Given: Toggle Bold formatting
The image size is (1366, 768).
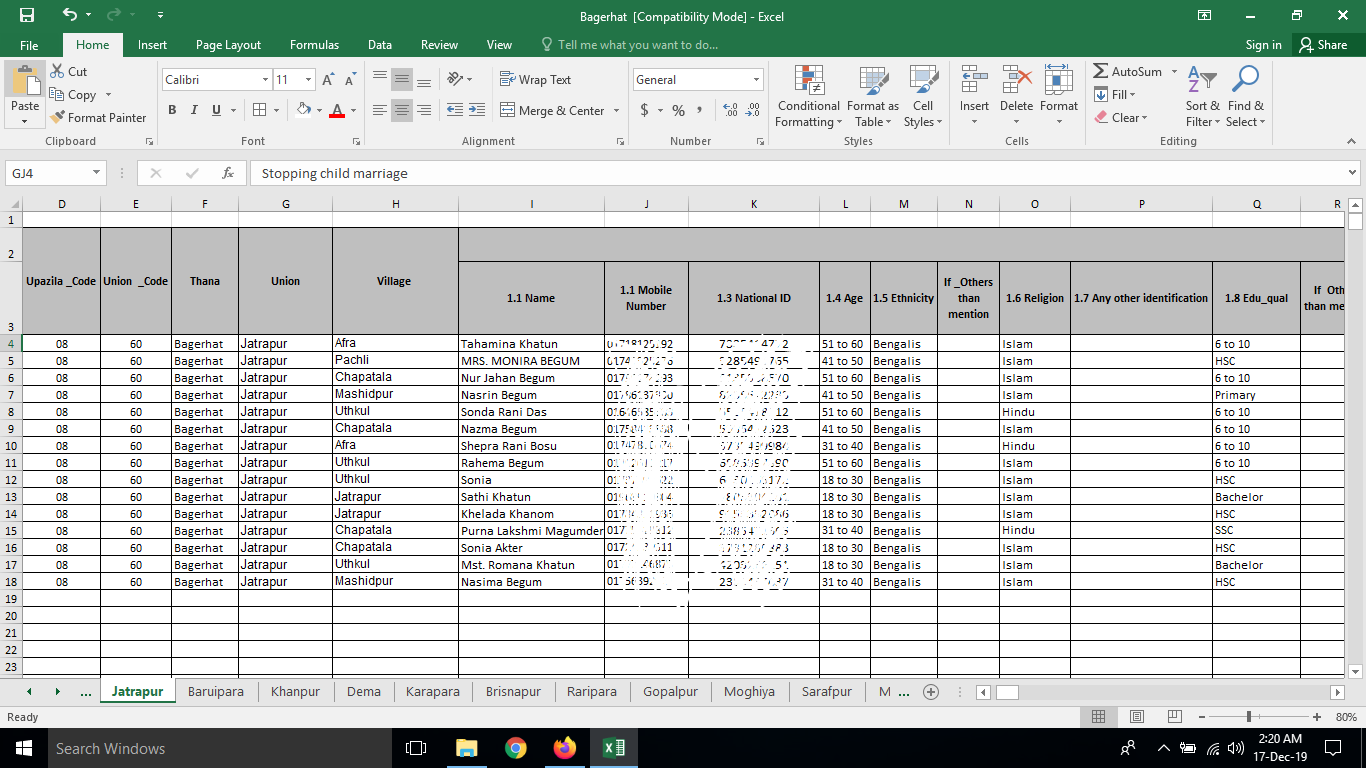Looking at the screenshot, I should 172,111.
